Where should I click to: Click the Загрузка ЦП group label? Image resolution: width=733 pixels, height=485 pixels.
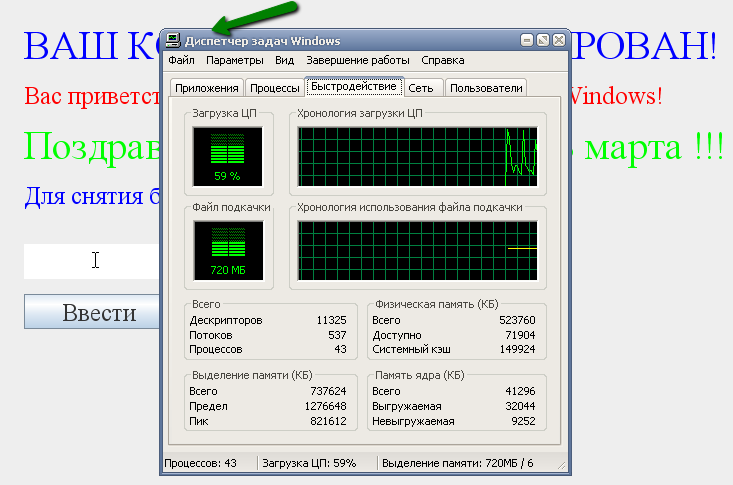point(224,113)
